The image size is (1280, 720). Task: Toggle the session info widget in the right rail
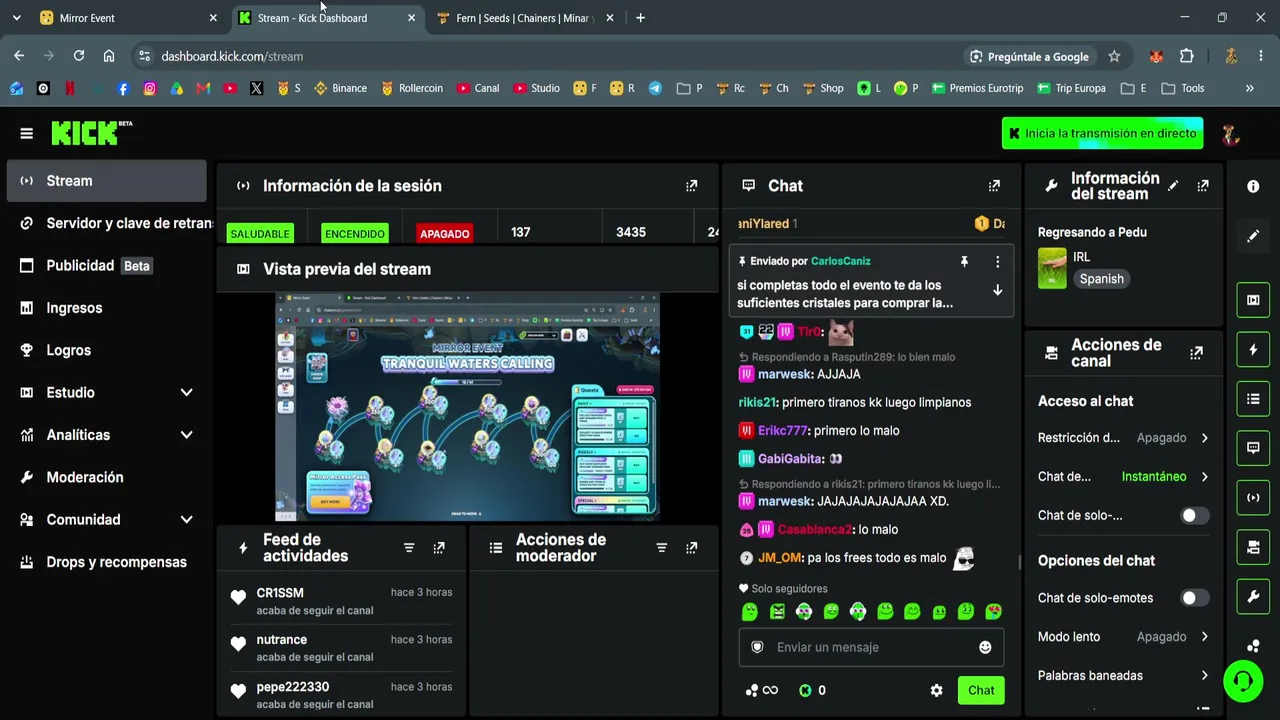1253,498
